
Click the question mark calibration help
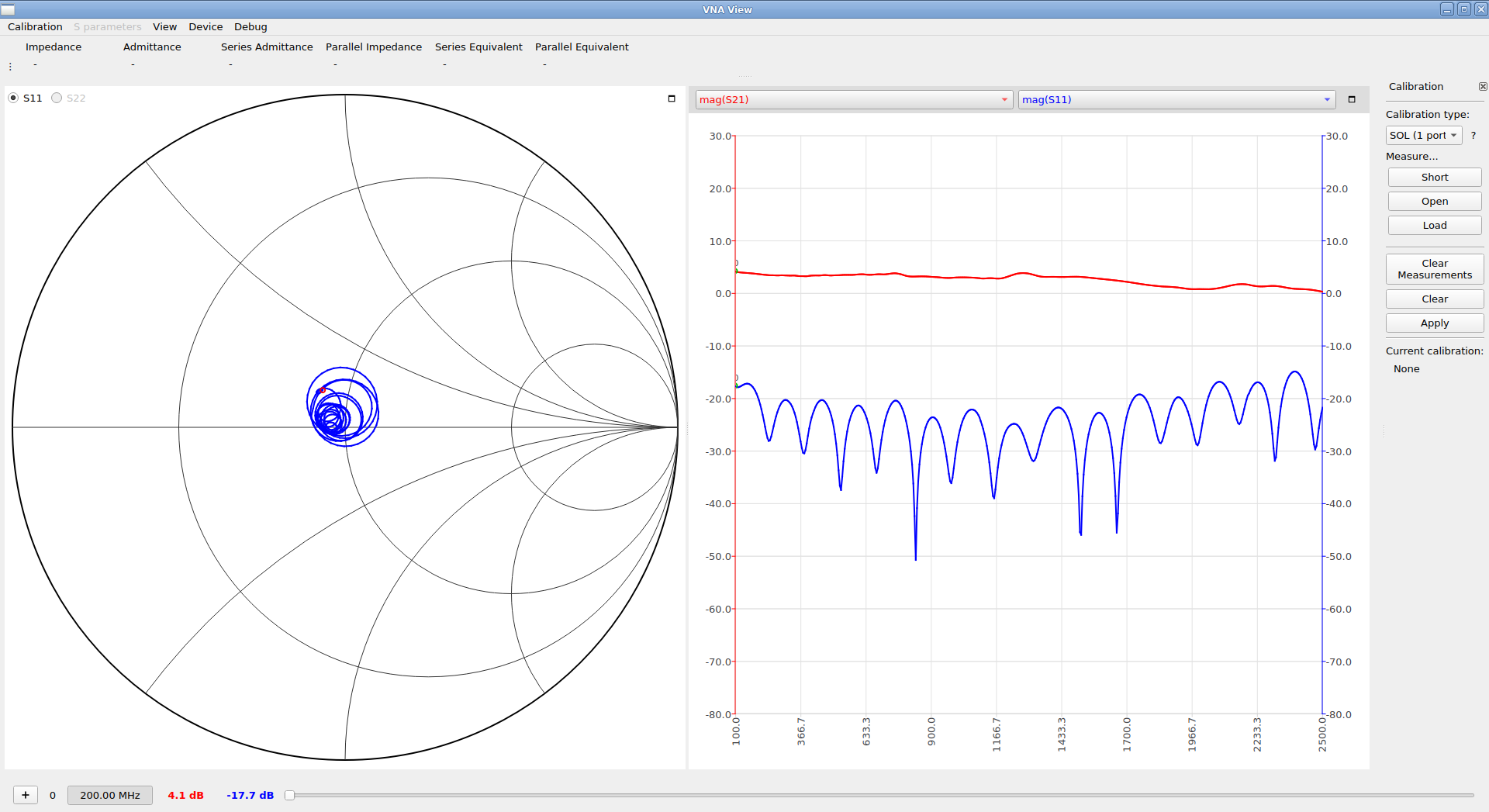1473,136
